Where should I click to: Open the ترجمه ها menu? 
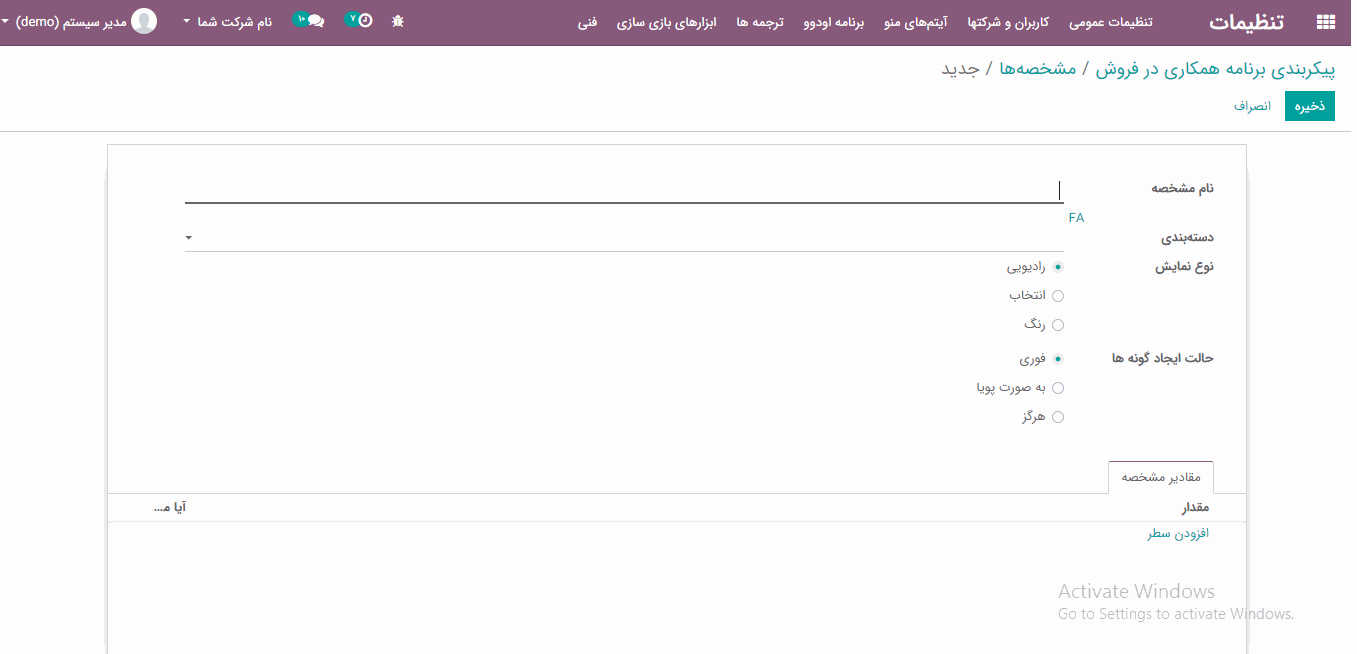pyautogui.click(x=760, y=21)
